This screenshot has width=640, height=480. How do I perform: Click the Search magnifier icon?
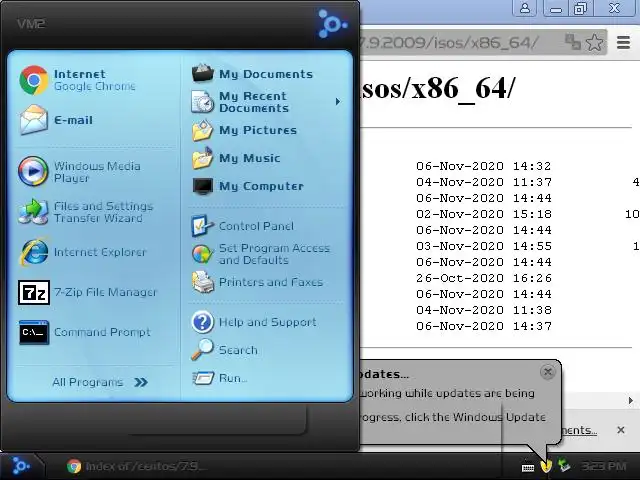point(202,349)
